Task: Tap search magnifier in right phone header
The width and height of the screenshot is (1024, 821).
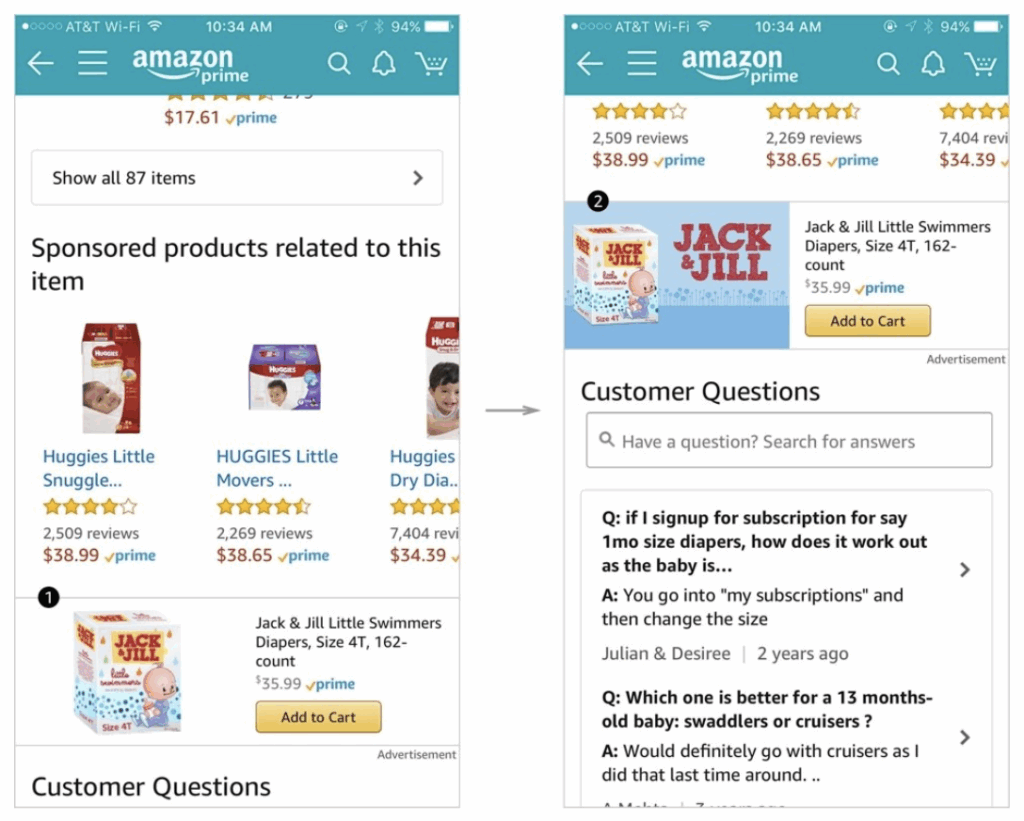Action: [888, 63]
